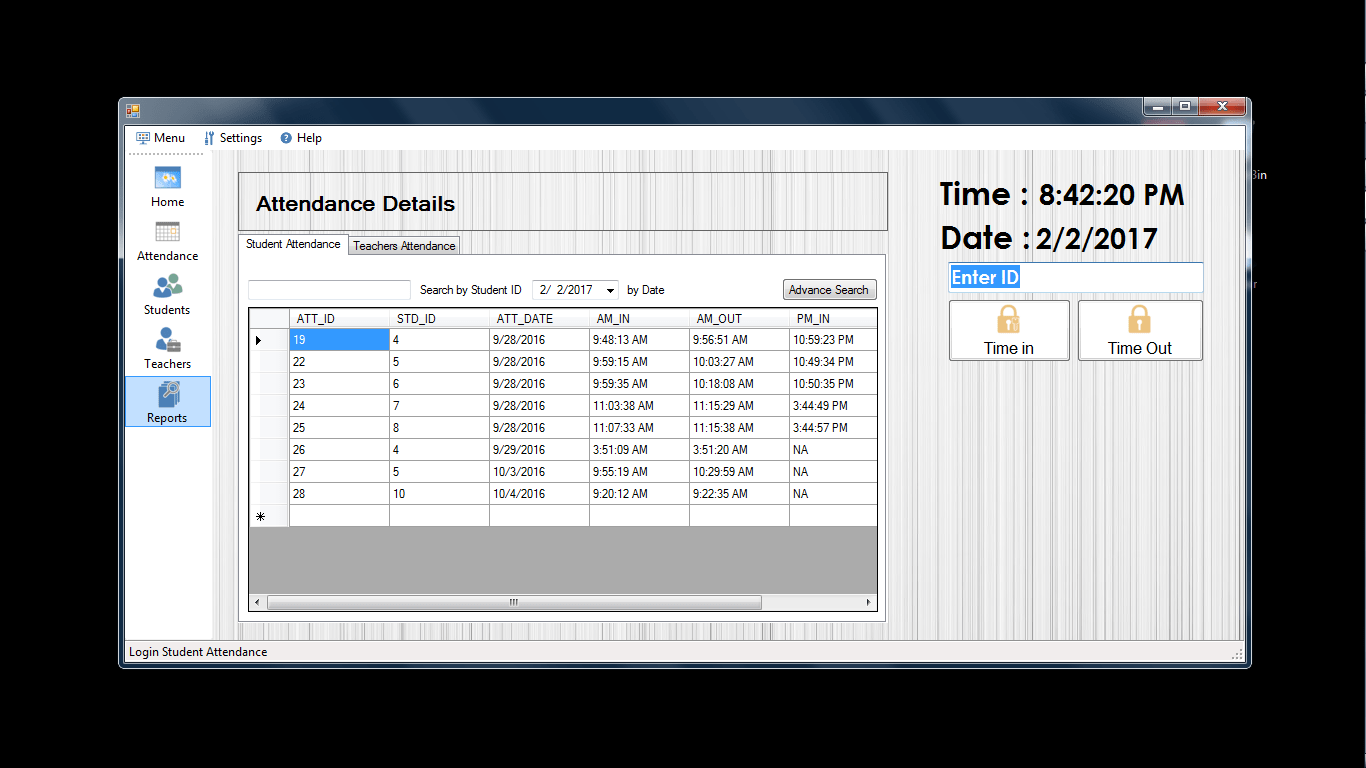Screen dimensions: 1366x768
Task: Sort by AM_IN column header
Action: click(x=639, y=319)
